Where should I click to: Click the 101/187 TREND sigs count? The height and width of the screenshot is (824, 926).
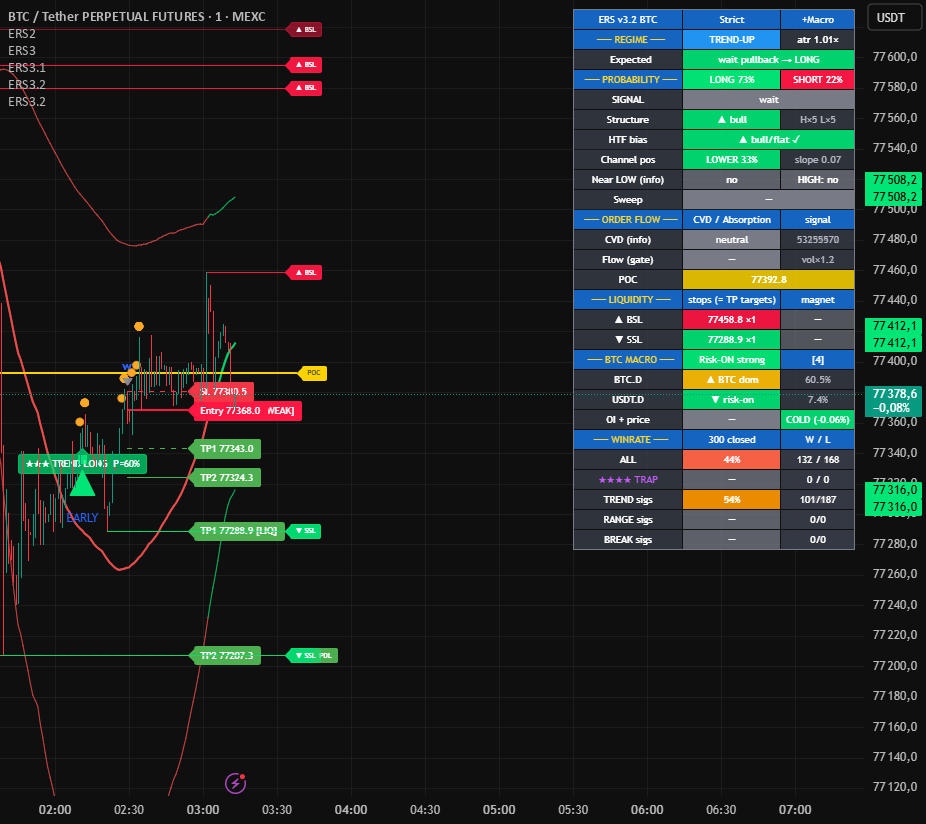(818, 500)
